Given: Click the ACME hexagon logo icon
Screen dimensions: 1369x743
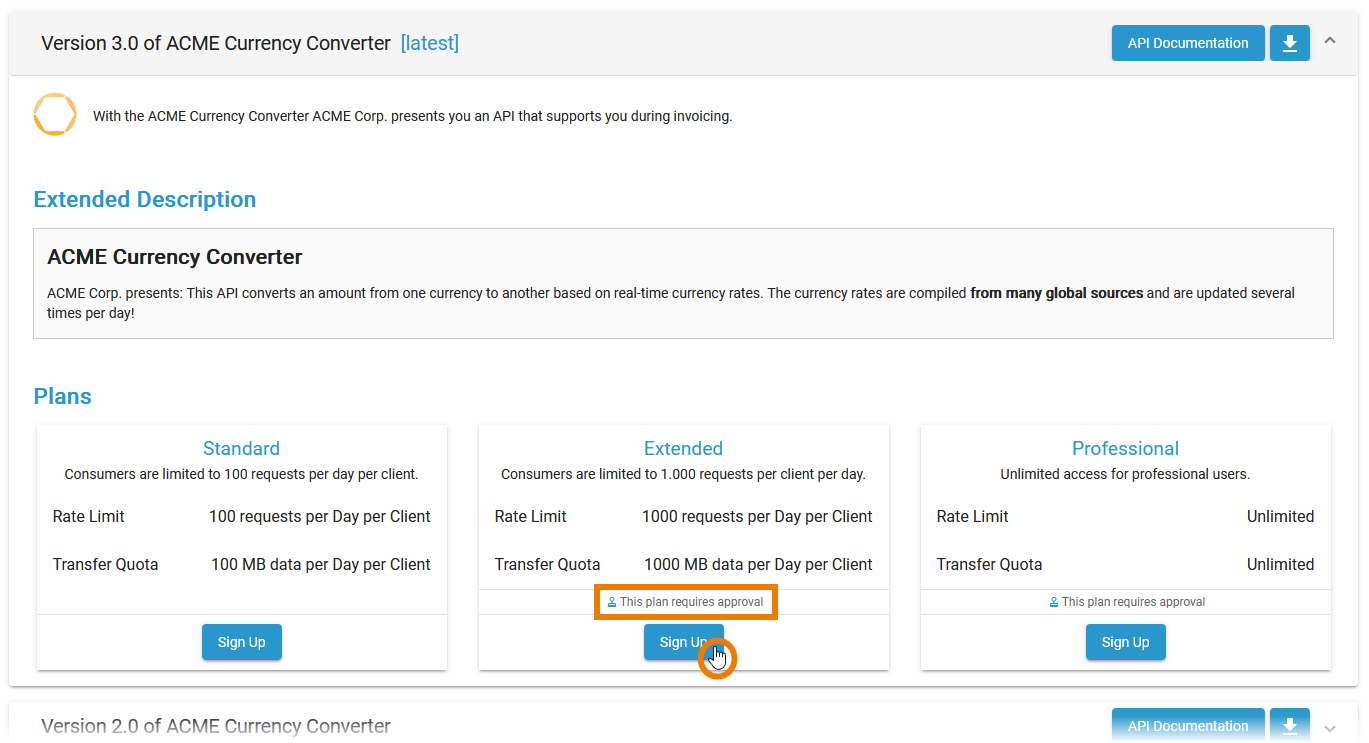Looking at the screenshot, I should [x=55, y=115].
